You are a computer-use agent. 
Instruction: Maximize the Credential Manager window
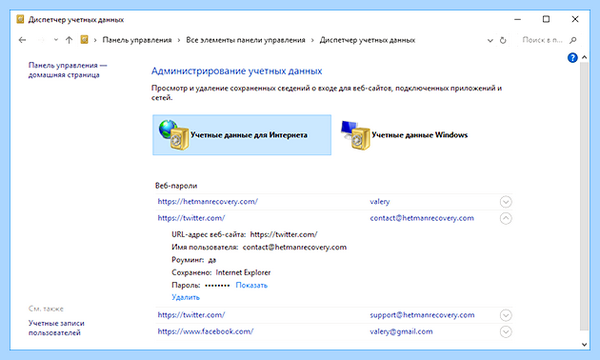546,19
